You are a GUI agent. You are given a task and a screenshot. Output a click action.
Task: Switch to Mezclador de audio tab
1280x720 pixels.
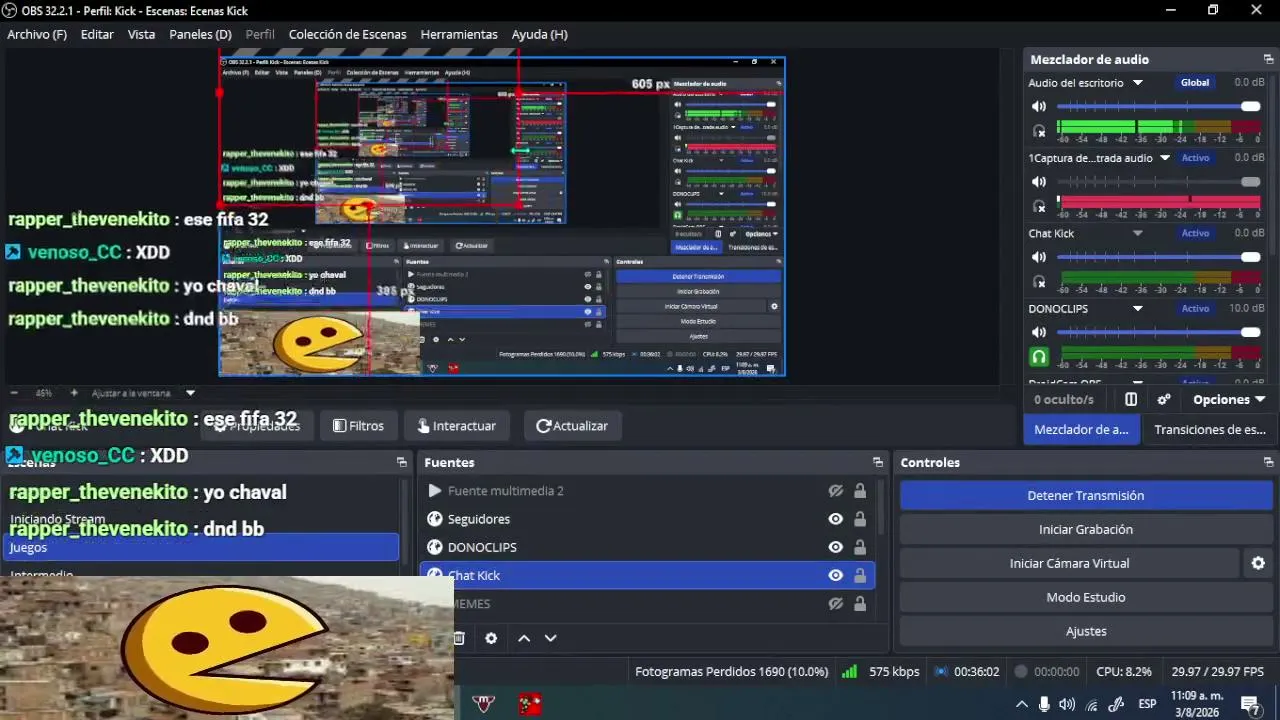point(1081,429)
